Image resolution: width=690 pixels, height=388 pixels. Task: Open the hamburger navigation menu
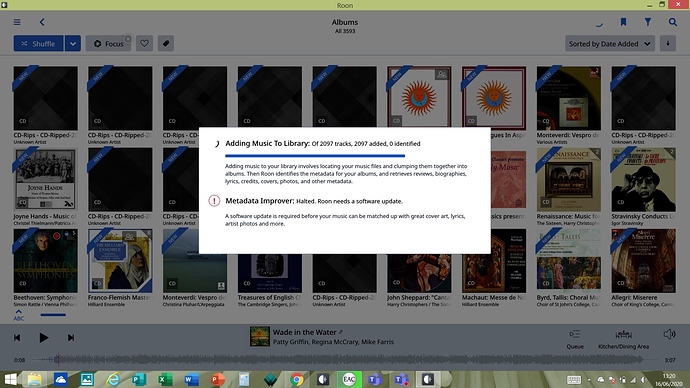pyautogui.click(x=17, y=22)
